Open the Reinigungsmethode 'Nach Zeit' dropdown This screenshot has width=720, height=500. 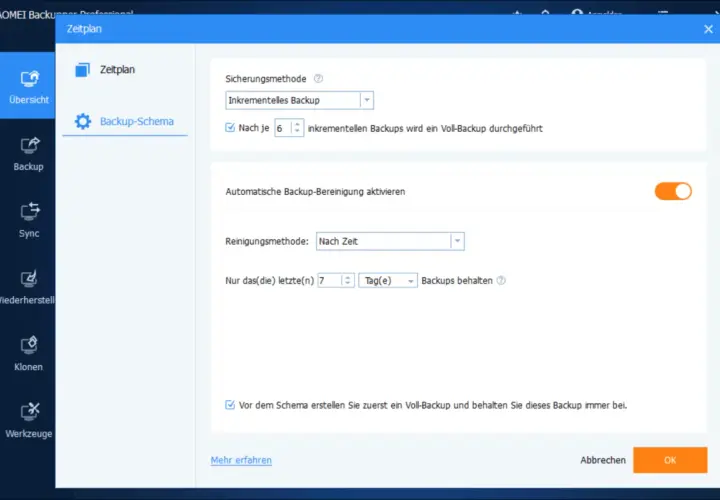click(x=390, y=241)
